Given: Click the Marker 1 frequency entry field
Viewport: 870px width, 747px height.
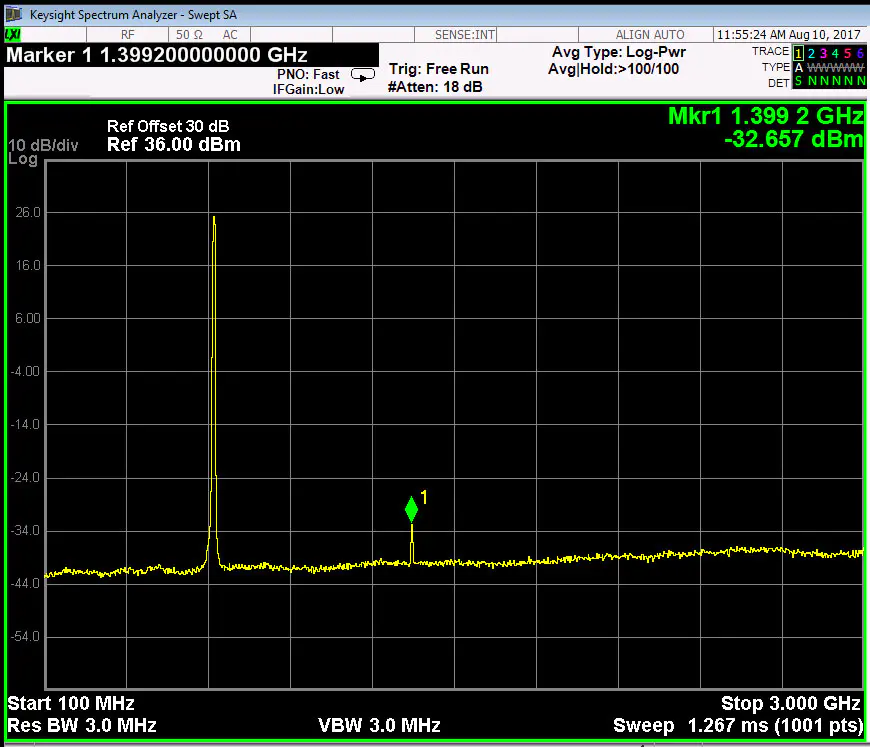Looking at the screenshot, I should [157, 55].
